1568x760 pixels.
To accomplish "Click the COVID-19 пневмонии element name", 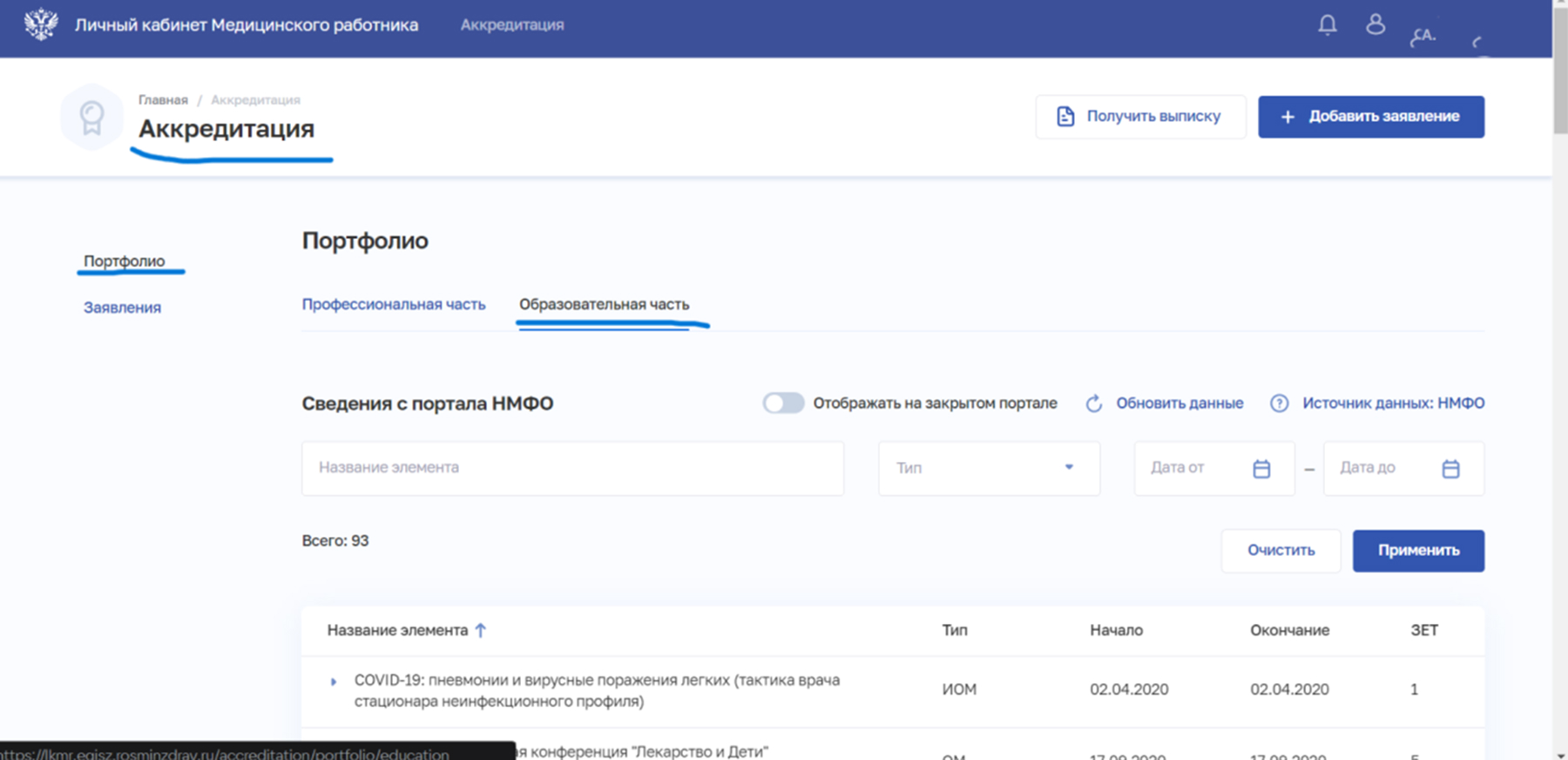I will [597, 690].
